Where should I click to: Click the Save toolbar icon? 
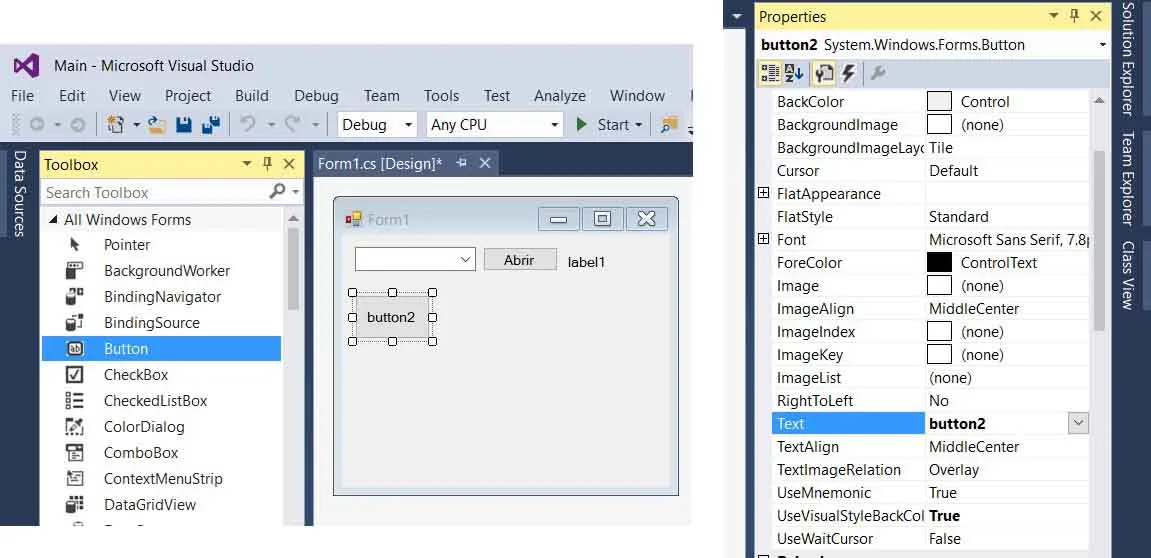pyautogui.click(x=184, y=125)
